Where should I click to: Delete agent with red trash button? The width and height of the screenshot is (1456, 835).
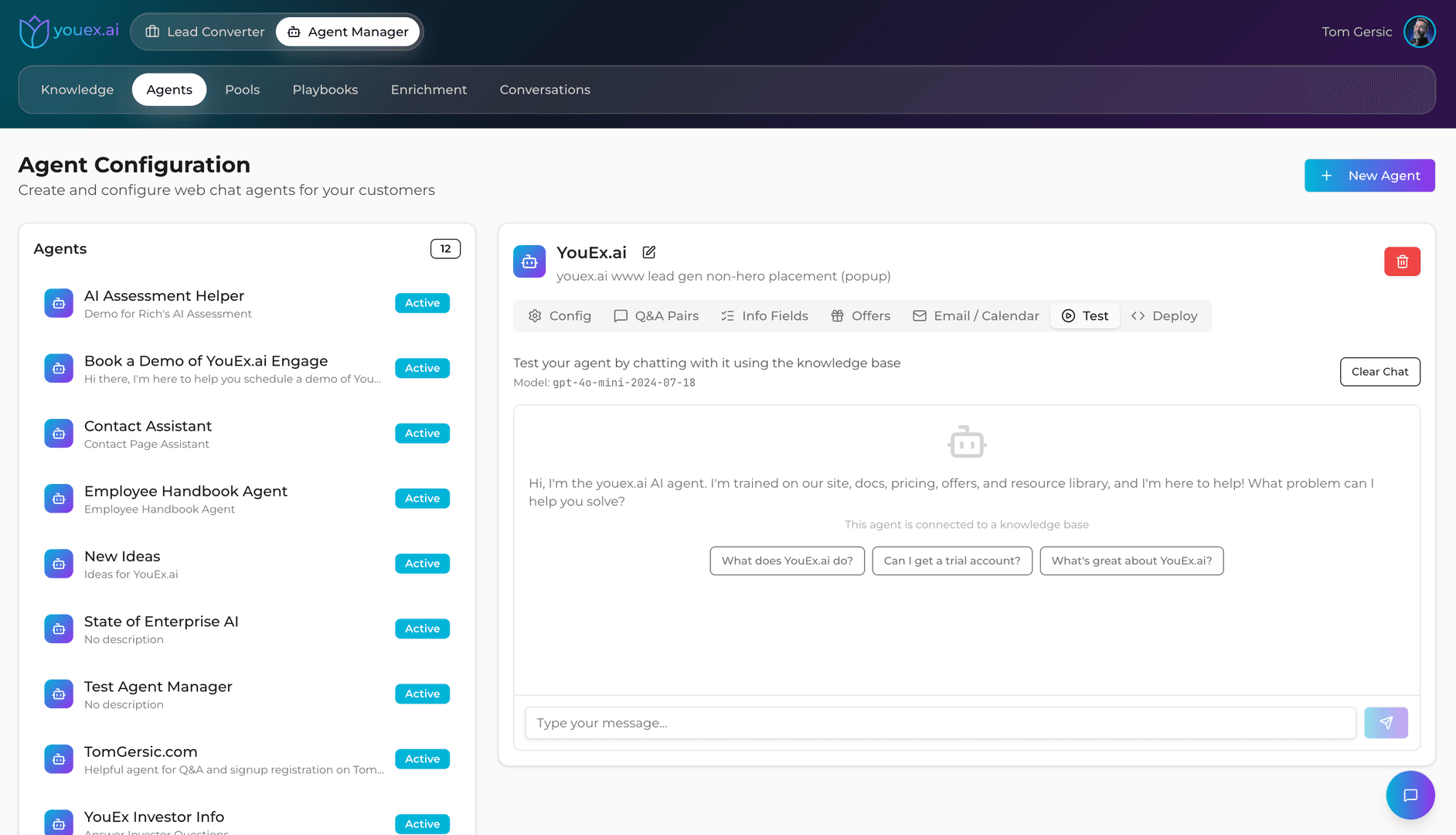(x=1402, y=261)
